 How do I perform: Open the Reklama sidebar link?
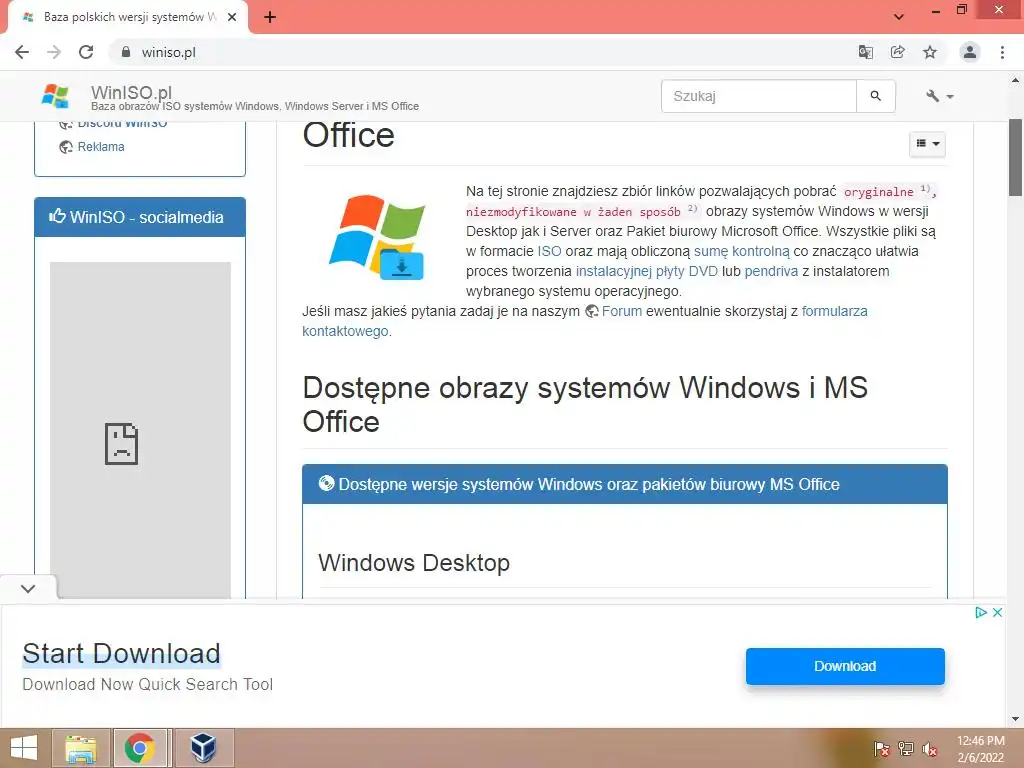101,147
